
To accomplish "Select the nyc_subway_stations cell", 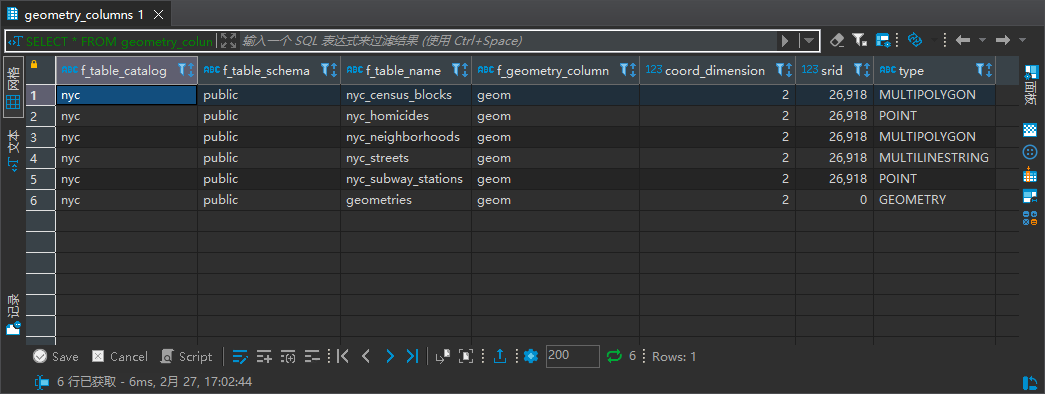I will coord(406,179).
